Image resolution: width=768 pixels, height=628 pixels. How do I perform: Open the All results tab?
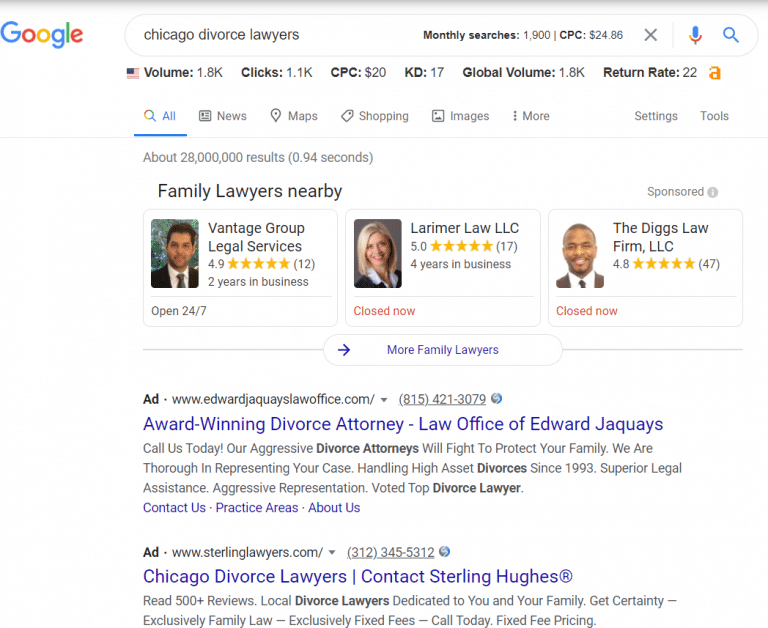point(160,116)
